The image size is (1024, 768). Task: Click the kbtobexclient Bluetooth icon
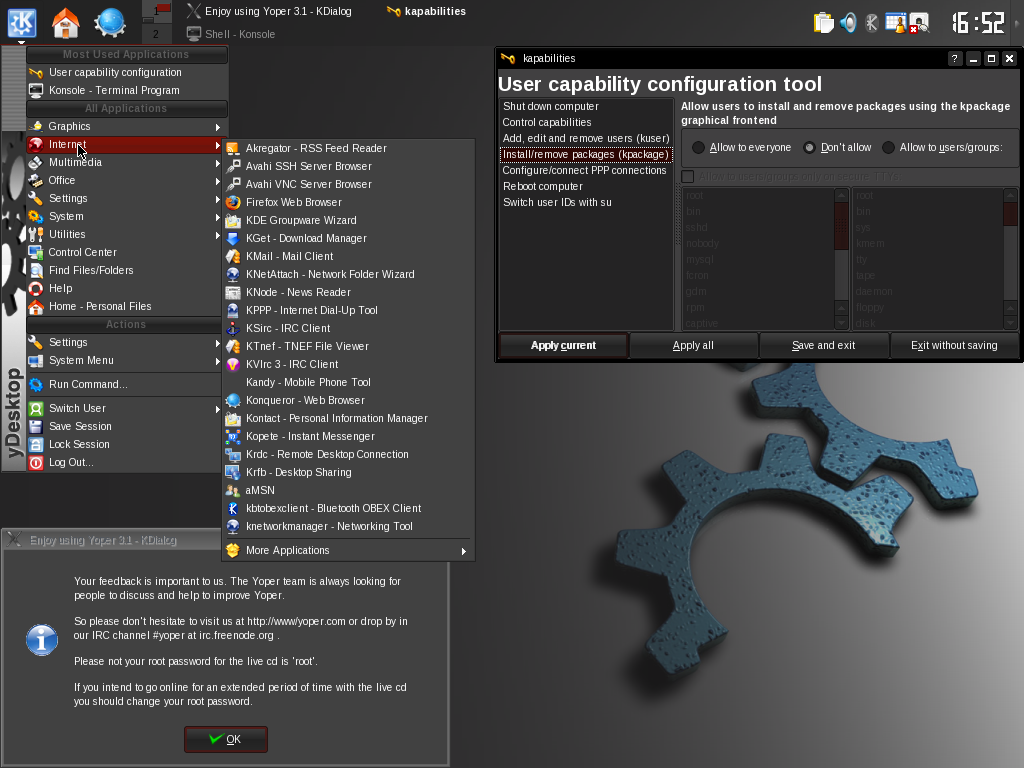233,508
